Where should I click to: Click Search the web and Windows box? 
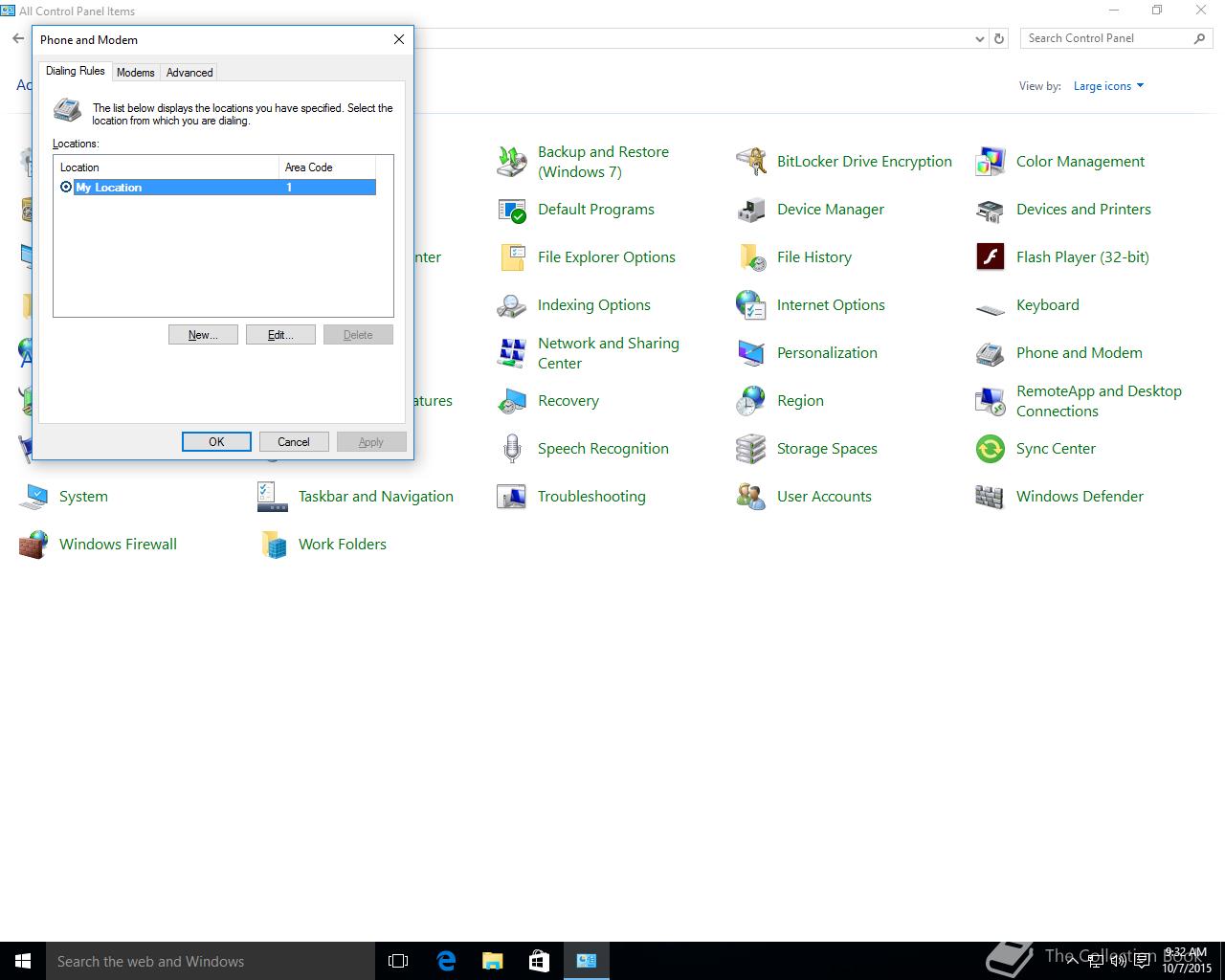[x=211, y=961]
